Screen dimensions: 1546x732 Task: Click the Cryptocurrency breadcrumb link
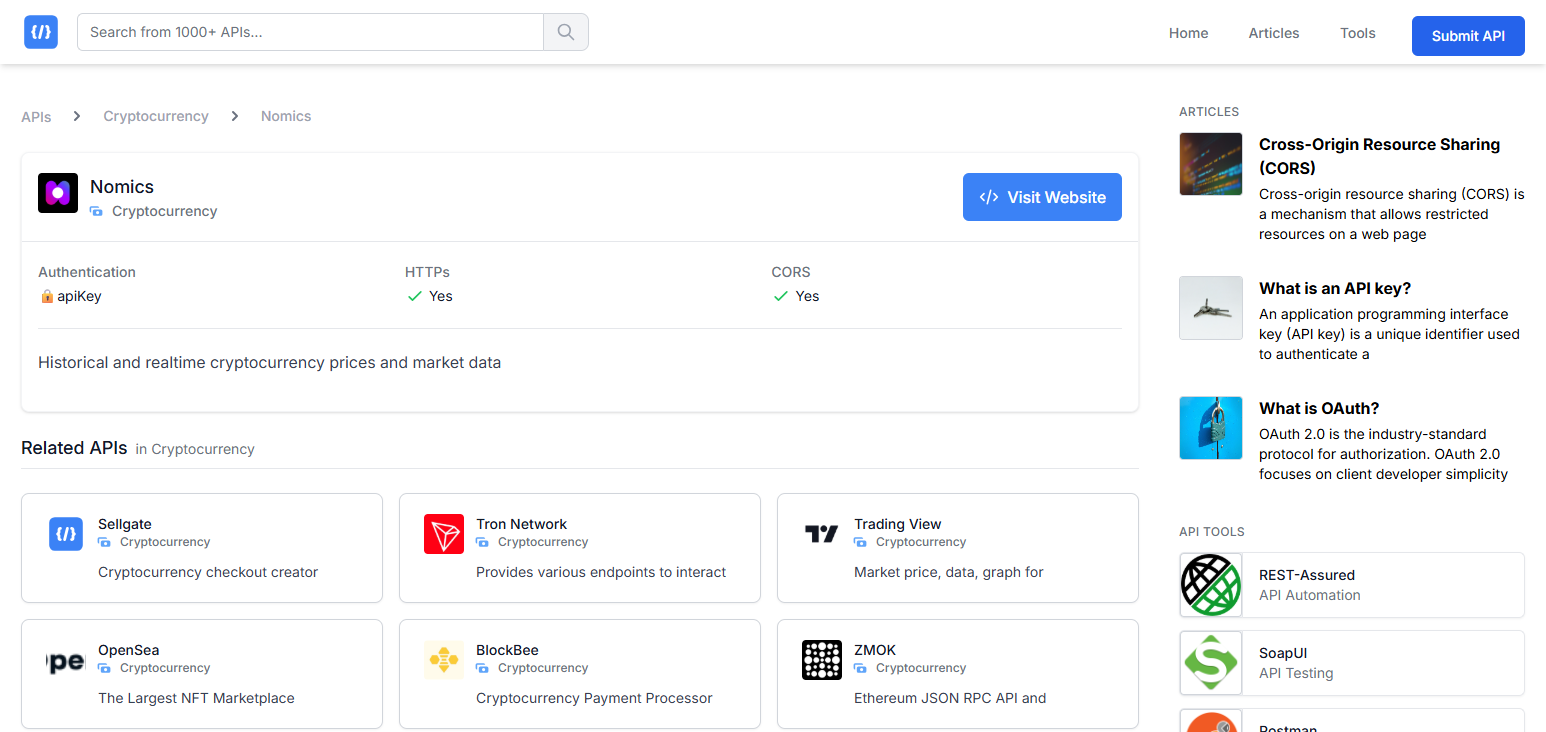156,116
